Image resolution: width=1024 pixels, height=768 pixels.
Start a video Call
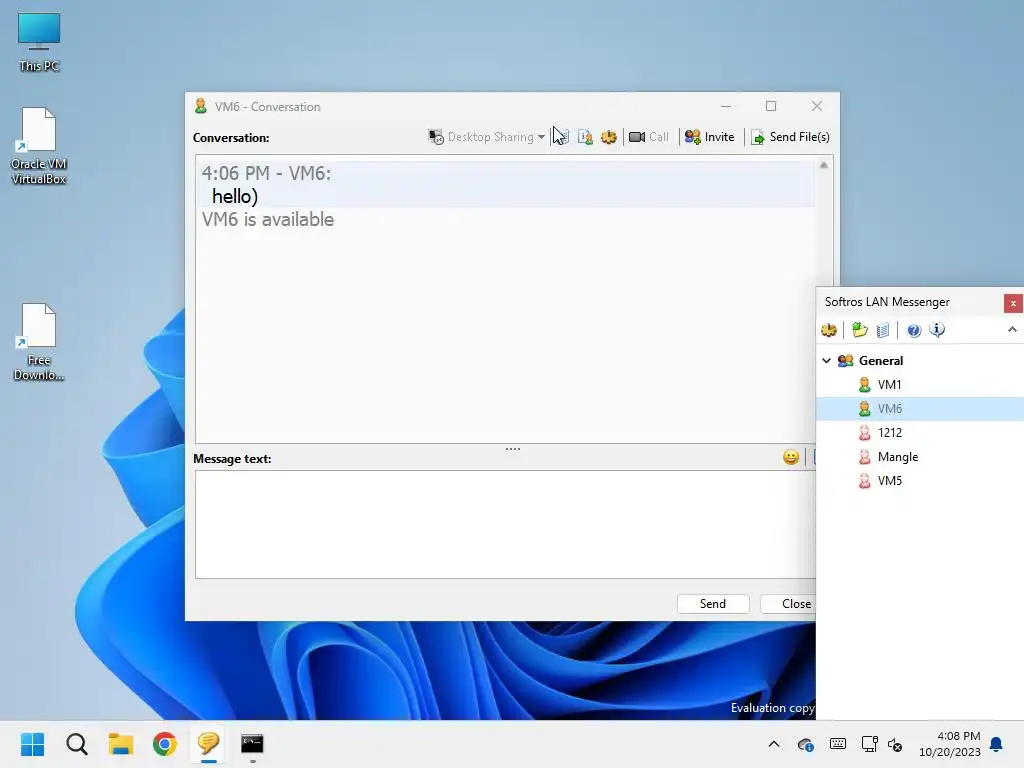[648, 137]
